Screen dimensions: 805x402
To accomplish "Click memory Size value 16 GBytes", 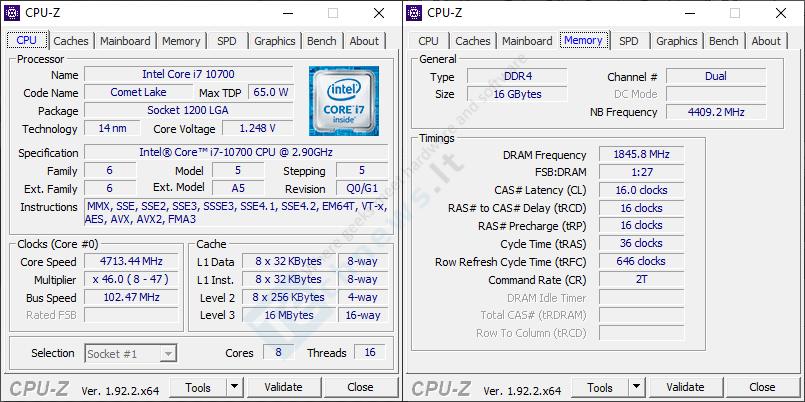I will [x=517, y=94].
